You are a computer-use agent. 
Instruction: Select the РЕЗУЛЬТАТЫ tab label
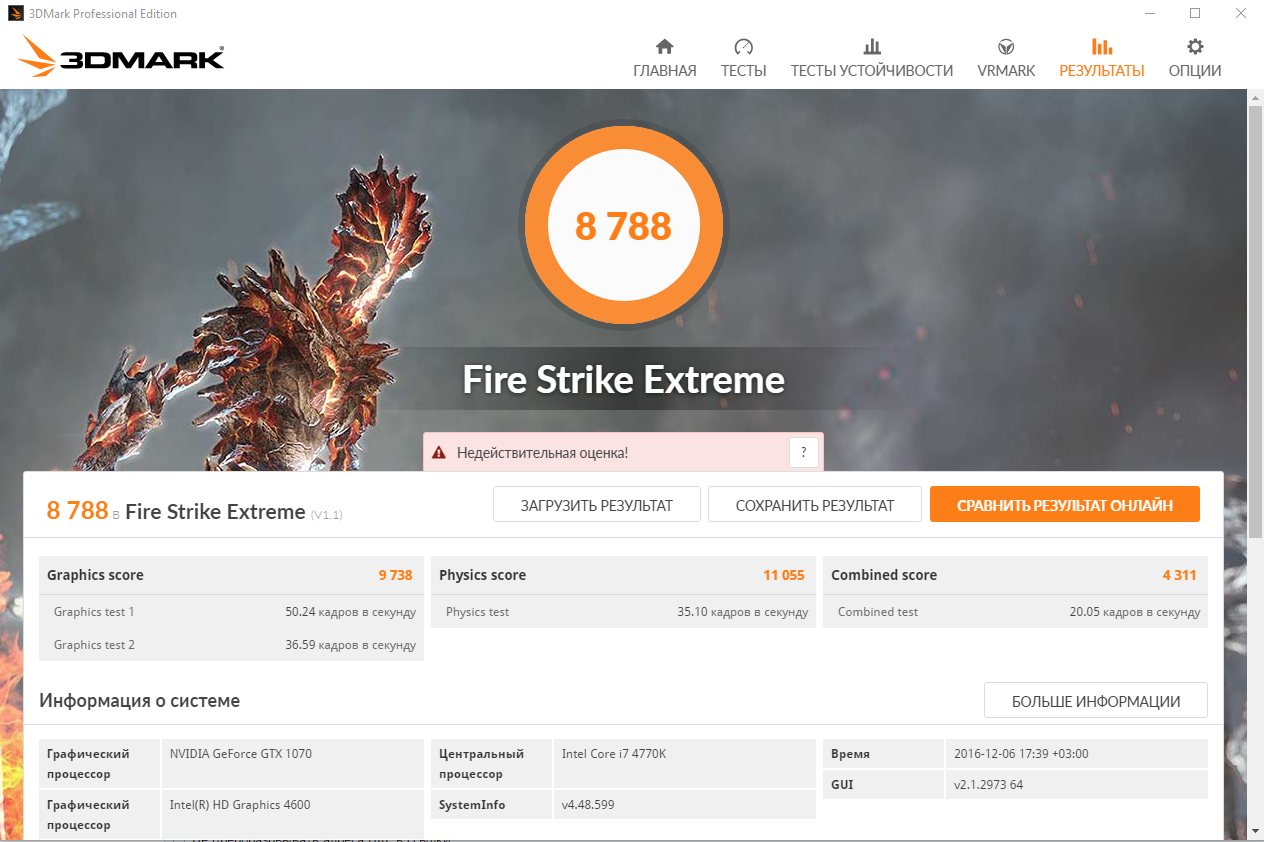(1102, 71)
